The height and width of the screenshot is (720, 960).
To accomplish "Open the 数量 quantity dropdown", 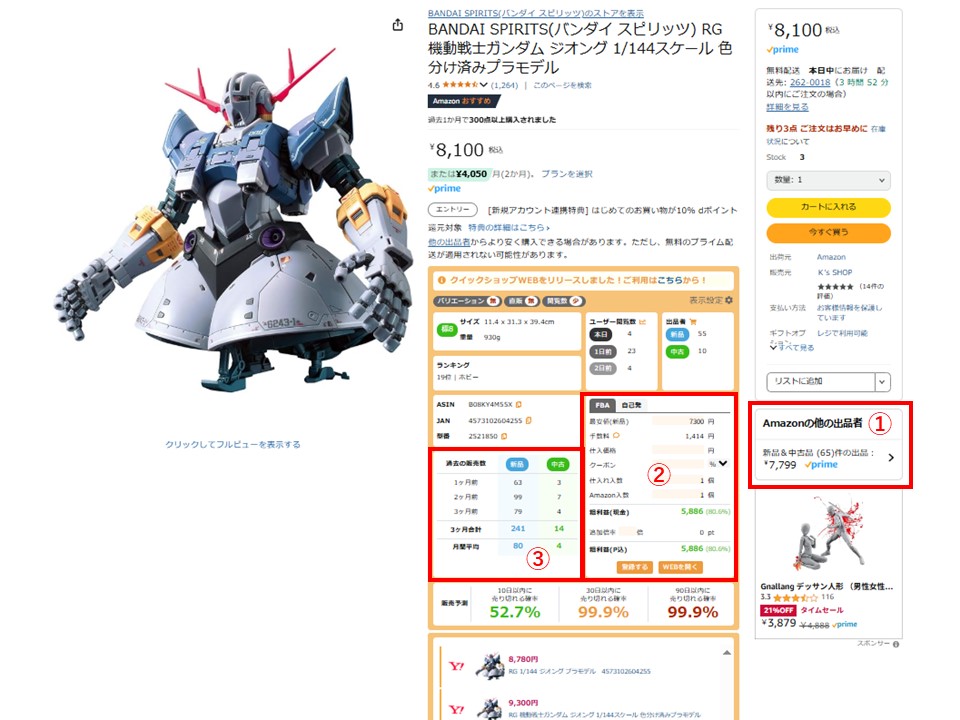I will click(828, 180).
